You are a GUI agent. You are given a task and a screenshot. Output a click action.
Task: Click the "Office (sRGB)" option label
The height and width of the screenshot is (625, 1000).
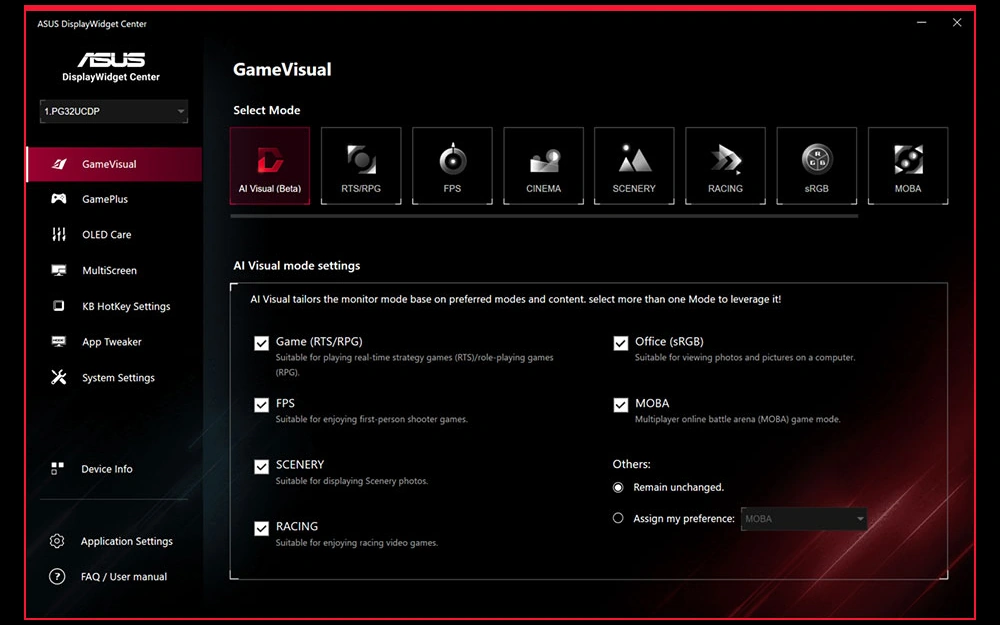tap(669, 342)
